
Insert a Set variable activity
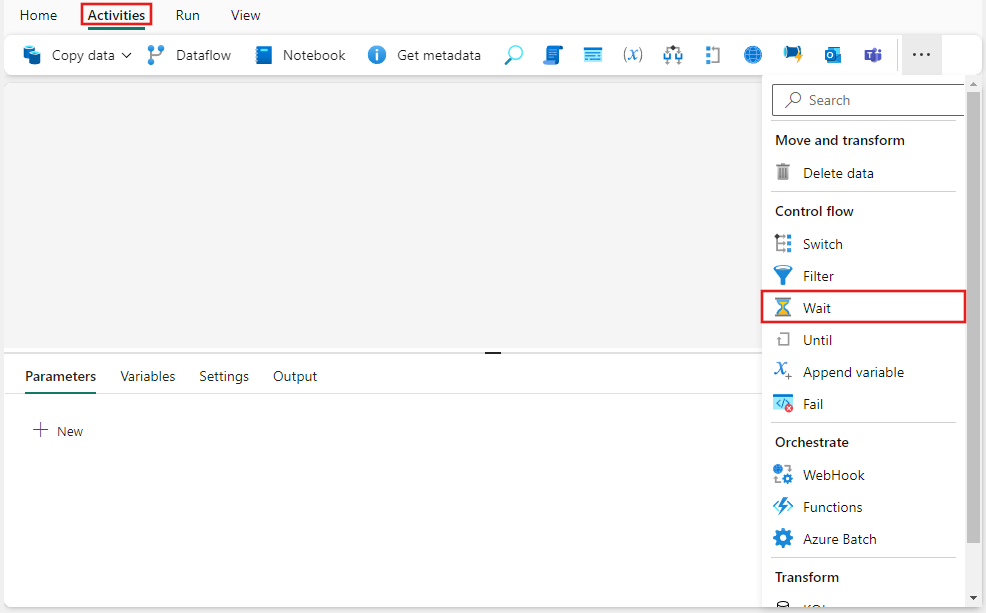point(632,55)
